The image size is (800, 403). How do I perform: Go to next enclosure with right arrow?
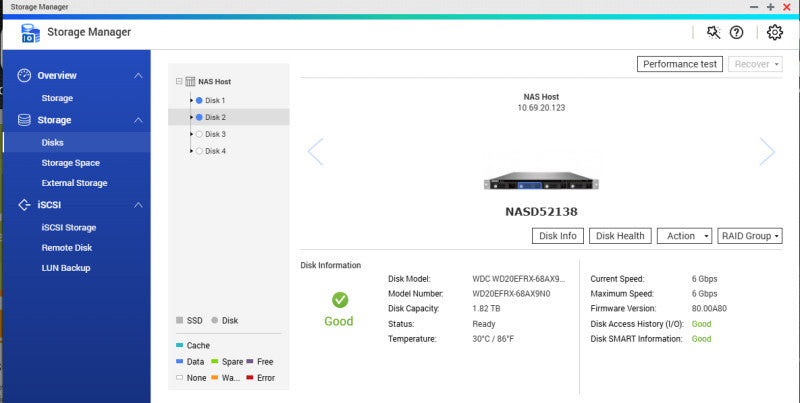coord(767,152)
